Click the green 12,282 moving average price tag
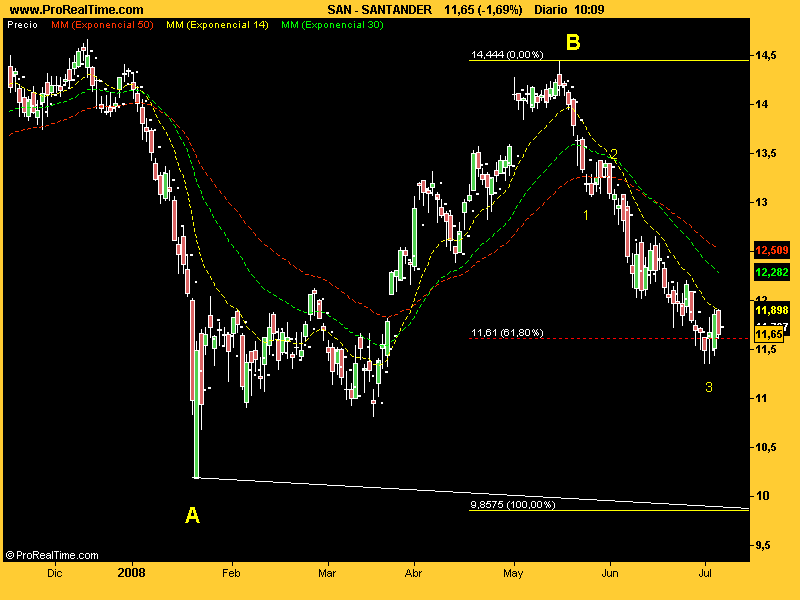This screenshot has width=800, height=600. coord(771,272)
